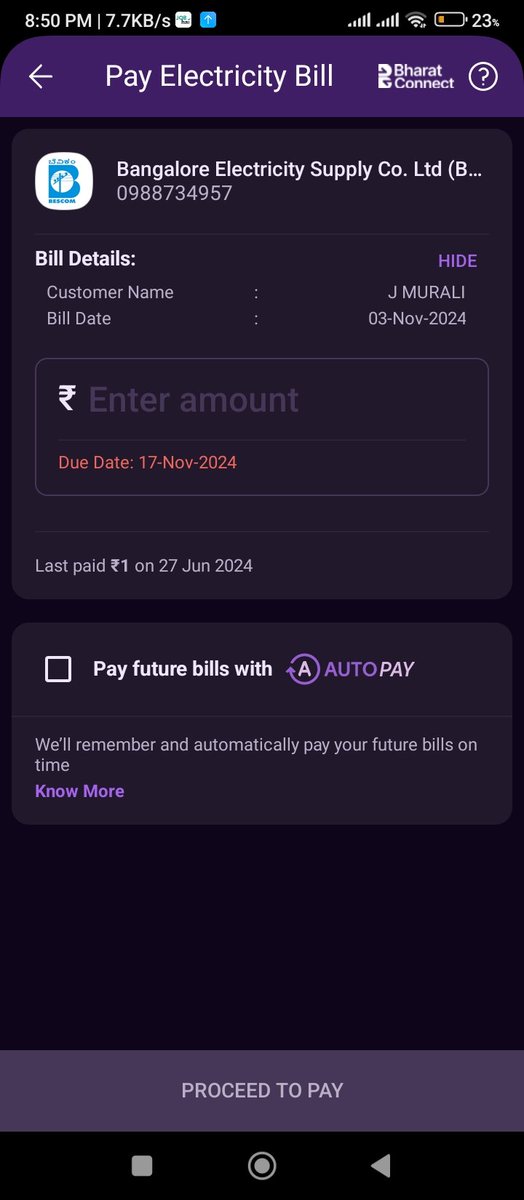The width and height of the screenshot is (524, 1200).
Task: Tap the Android back navigation triangle
Action: click(381, 1165)
